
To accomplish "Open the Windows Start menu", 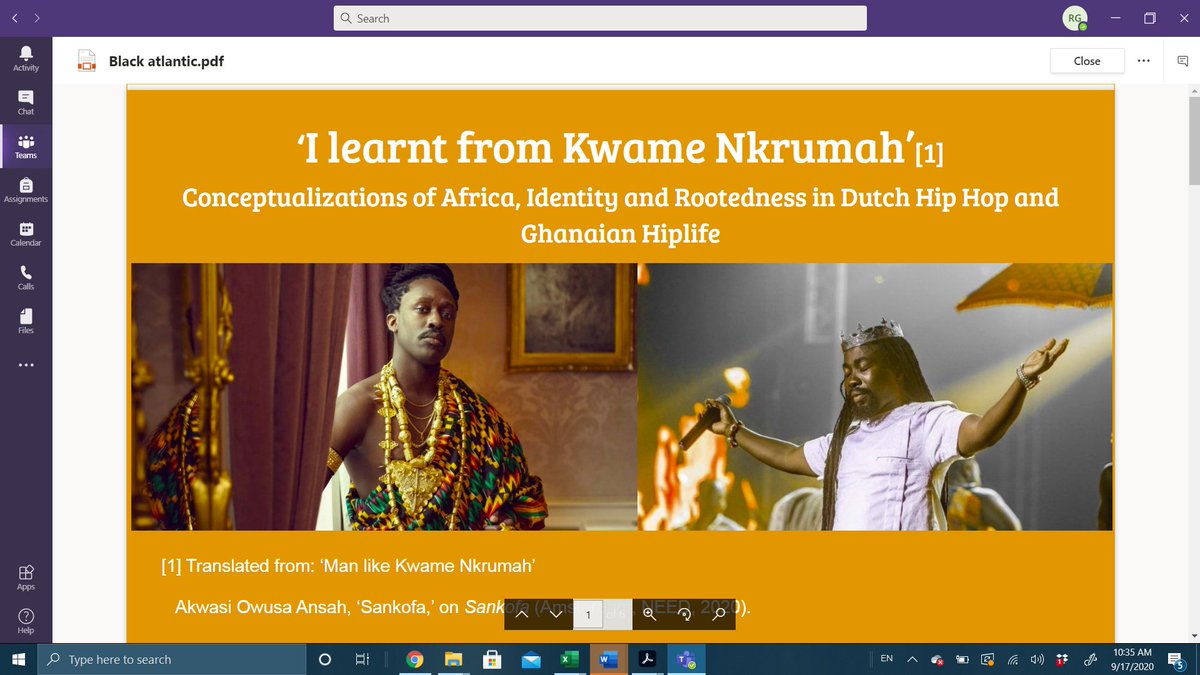I will 18,659.
